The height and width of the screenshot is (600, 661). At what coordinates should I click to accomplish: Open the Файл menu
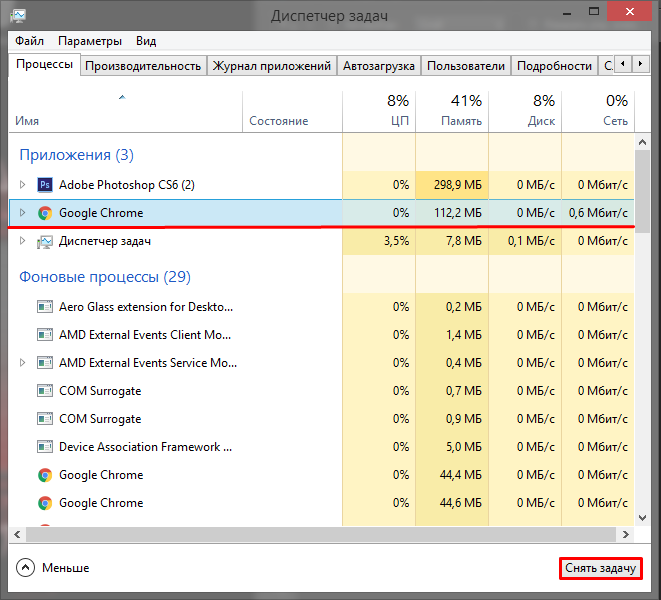tap(29, 41)
